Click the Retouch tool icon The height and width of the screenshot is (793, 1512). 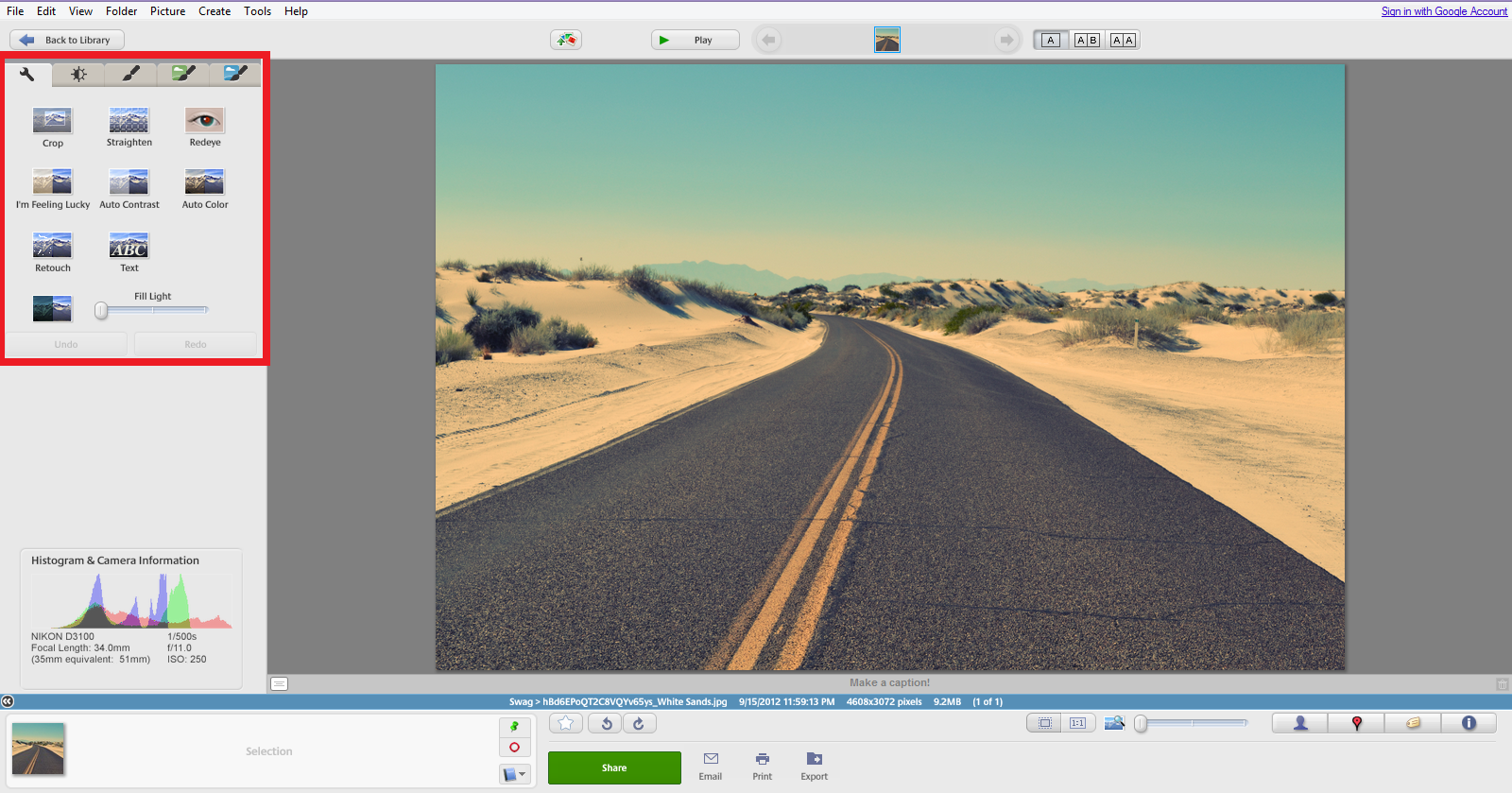coord(52,246)
